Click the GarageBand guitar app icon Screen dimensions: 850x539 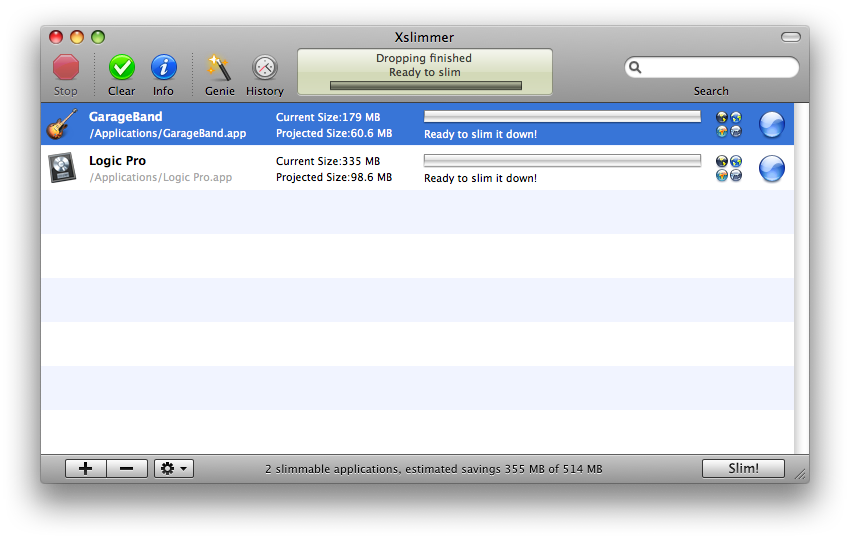click(x=62, y=124)
